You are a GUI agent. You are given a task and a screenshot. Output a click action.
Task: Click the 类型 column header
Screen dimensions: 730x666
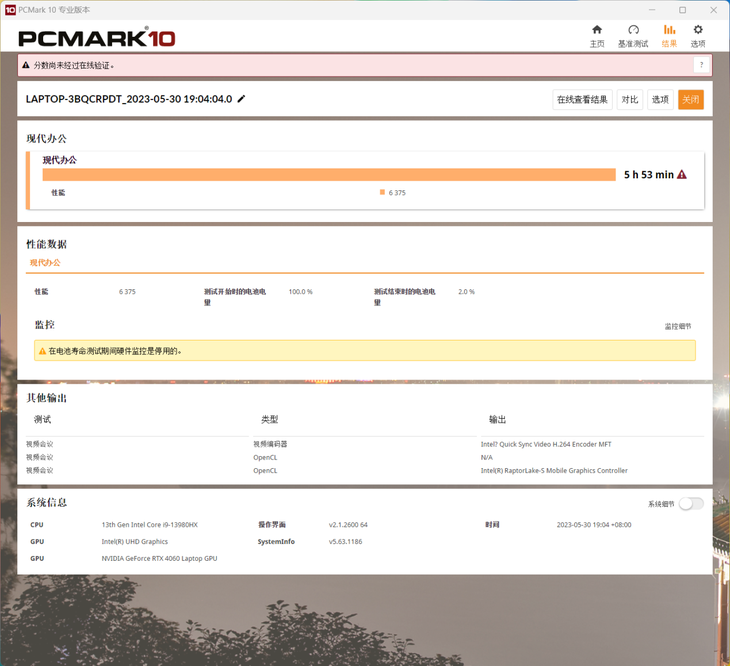(270, 419)
